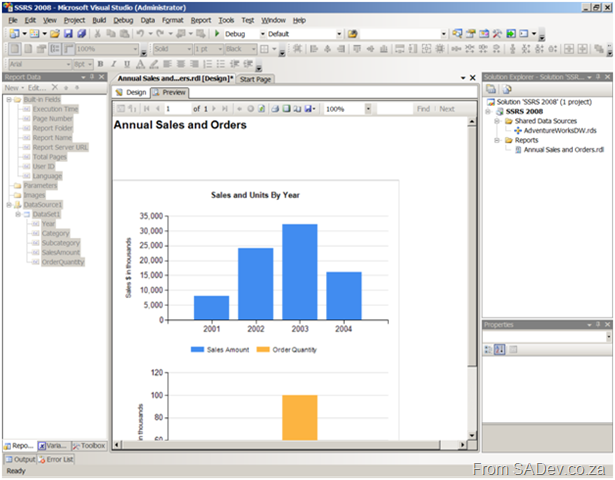615x480 pixels.
Task: Click the current page number field
Action: coord(177,109)
